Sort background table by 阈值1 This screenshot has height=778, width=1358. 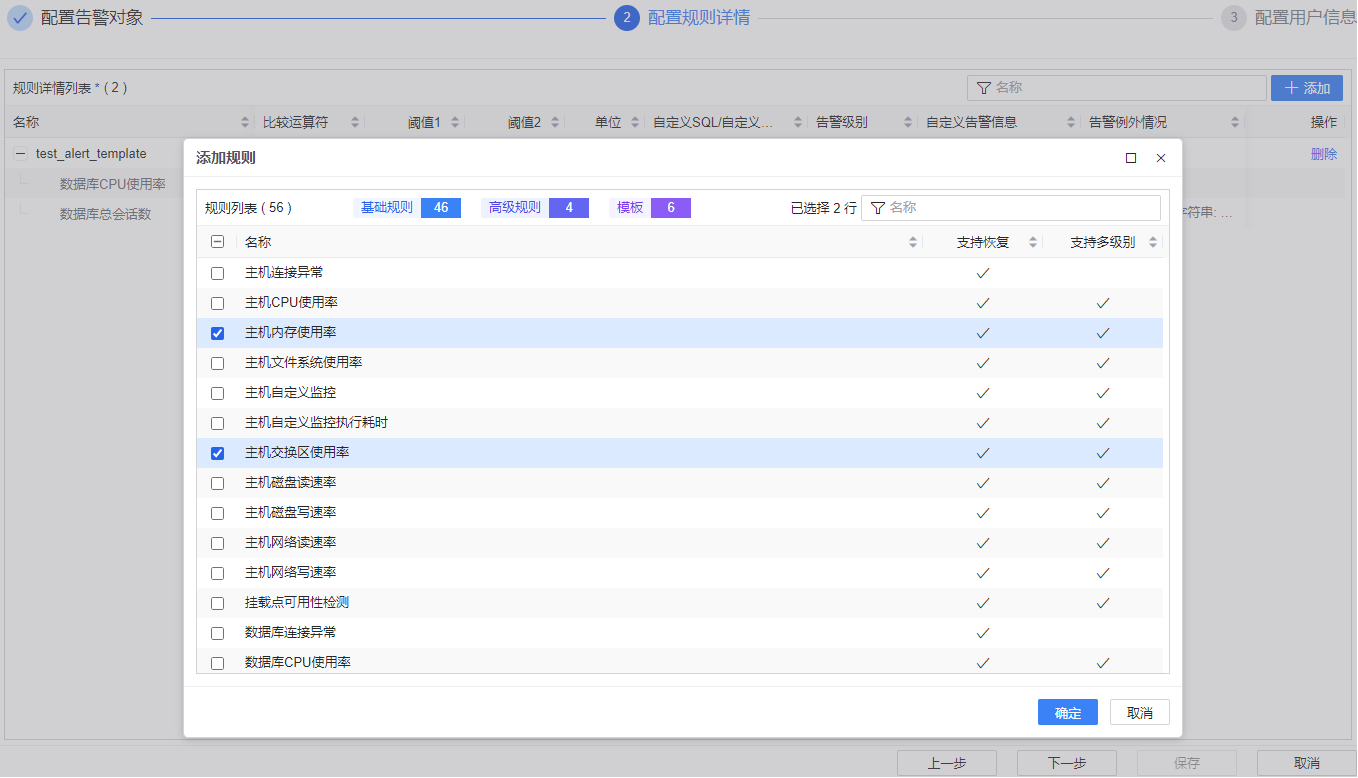(455, 122)
